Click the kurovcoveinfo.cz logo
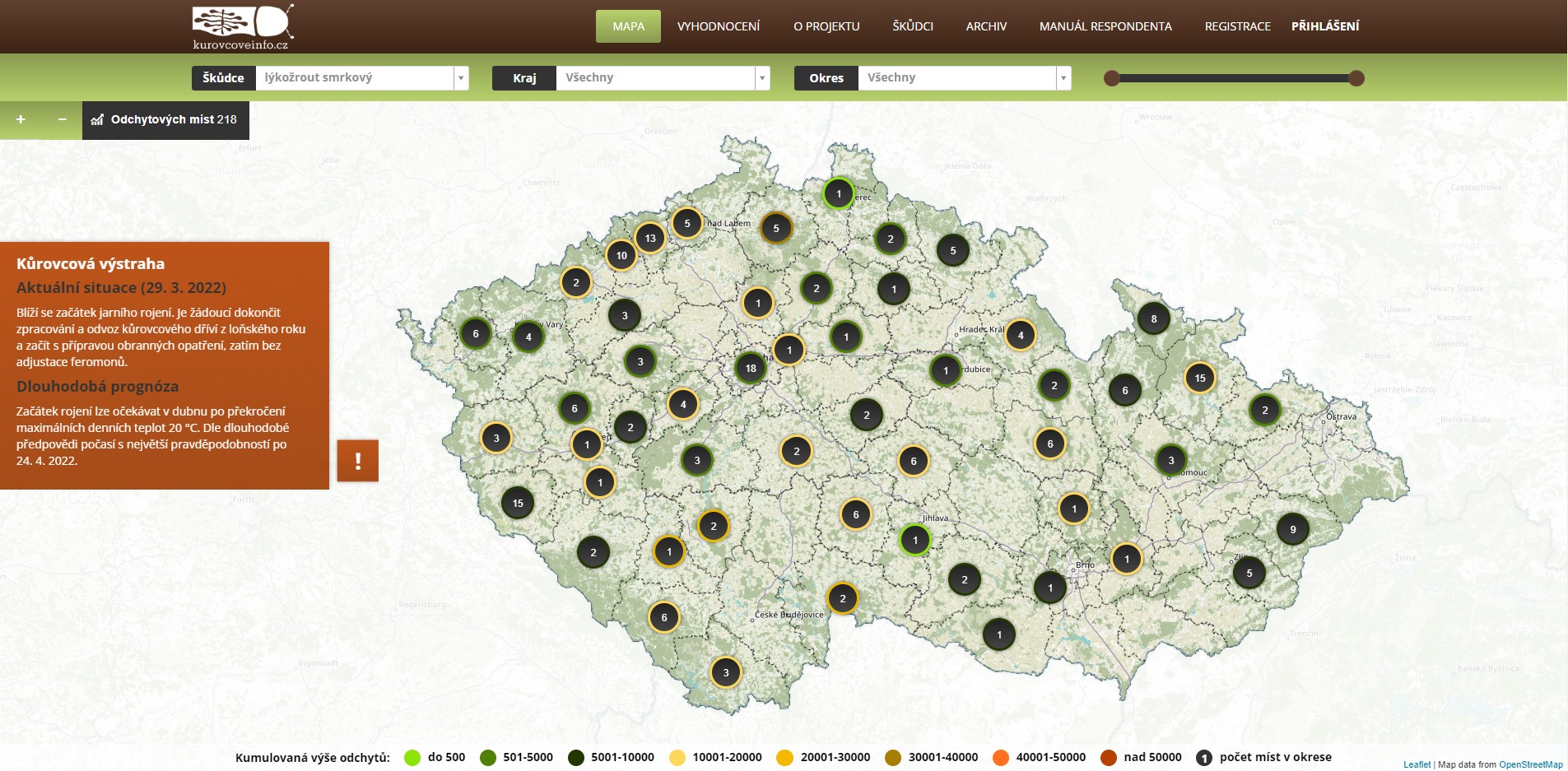 tap(242, 26)
